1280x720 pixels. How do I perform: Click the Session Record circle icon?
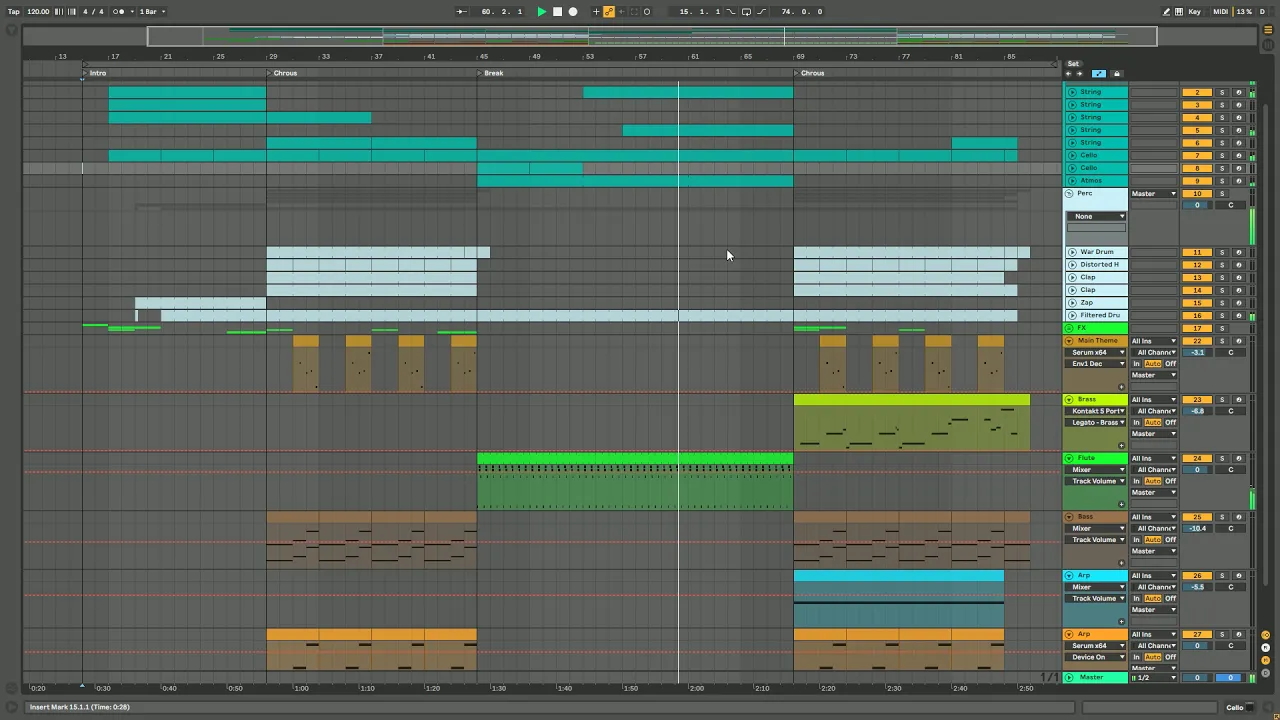647,11
